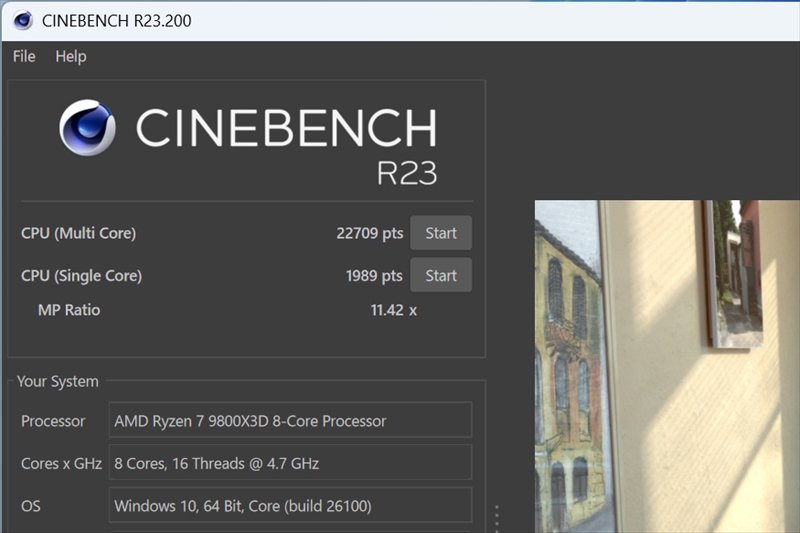
Task: Start the CPU Multi Core test
Action: pos(441,233)
